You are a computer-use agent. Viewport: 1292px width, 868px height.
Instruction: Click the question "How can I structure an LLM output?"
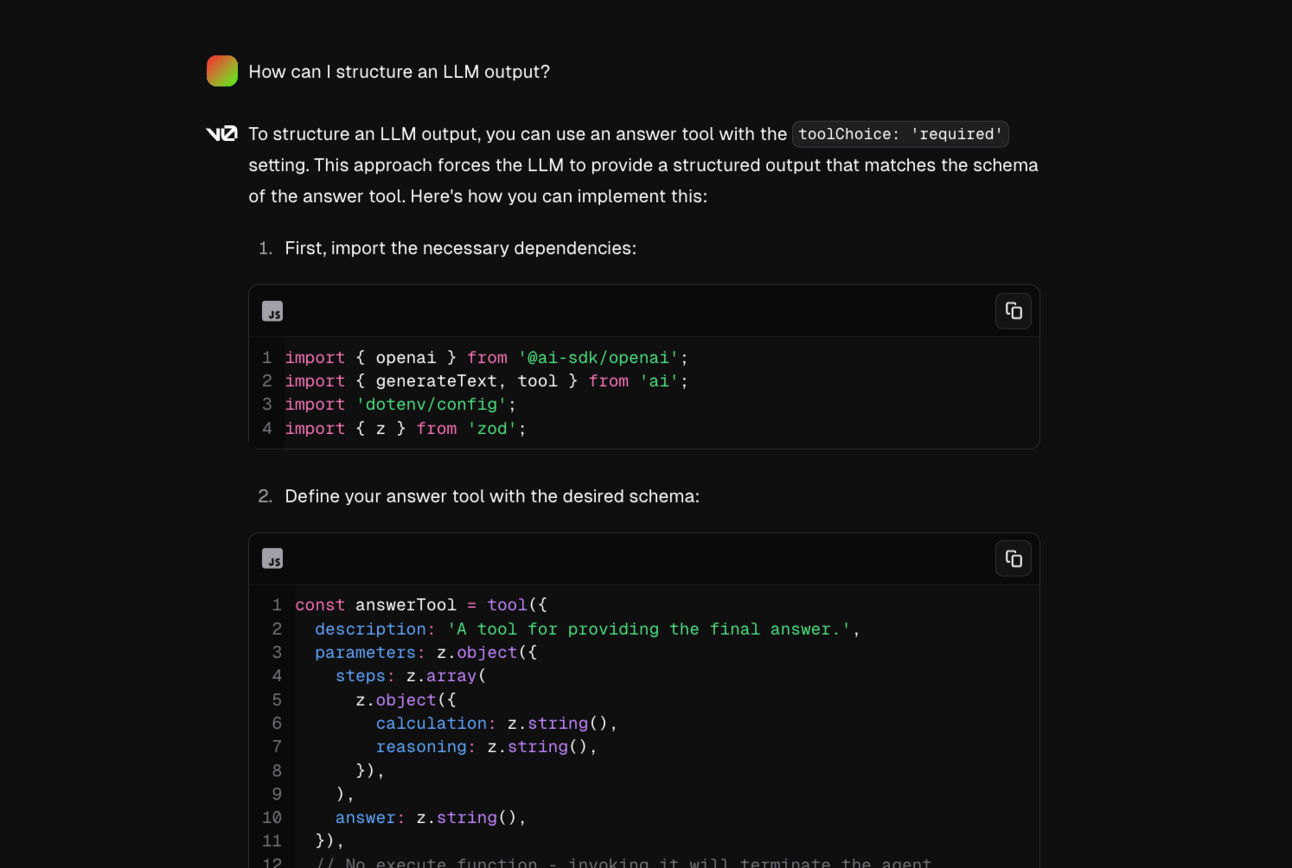(399, 72)
